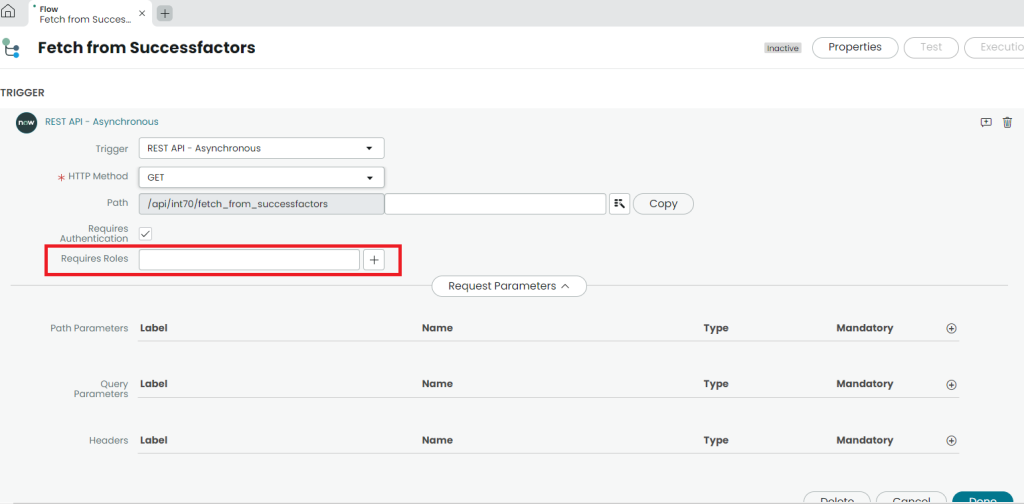
Task: Add a new Path Parameters row
Action: 951,328
